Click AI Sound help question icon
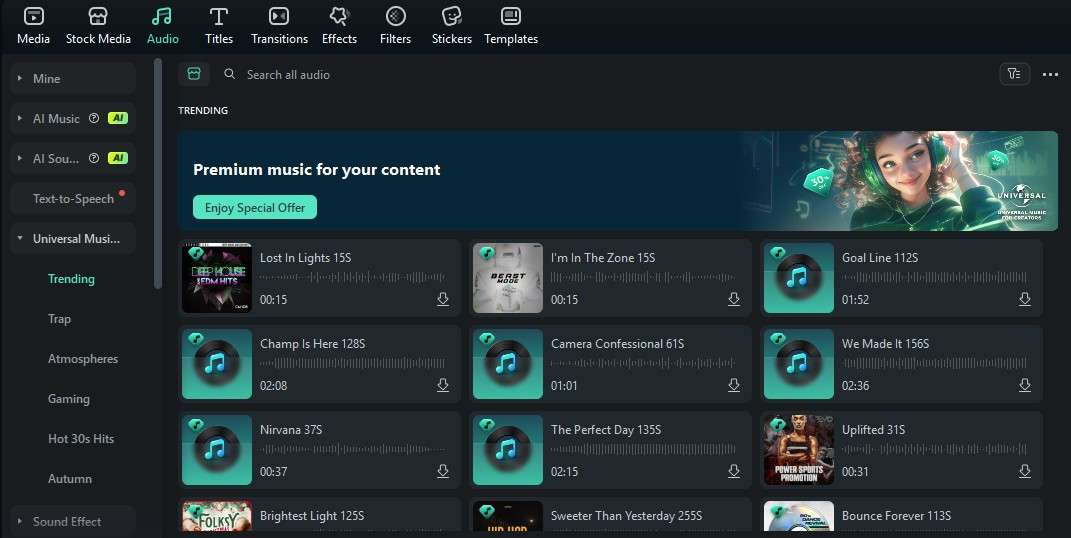This screenshot has height=538, width=1071. [x=94, y=158]
